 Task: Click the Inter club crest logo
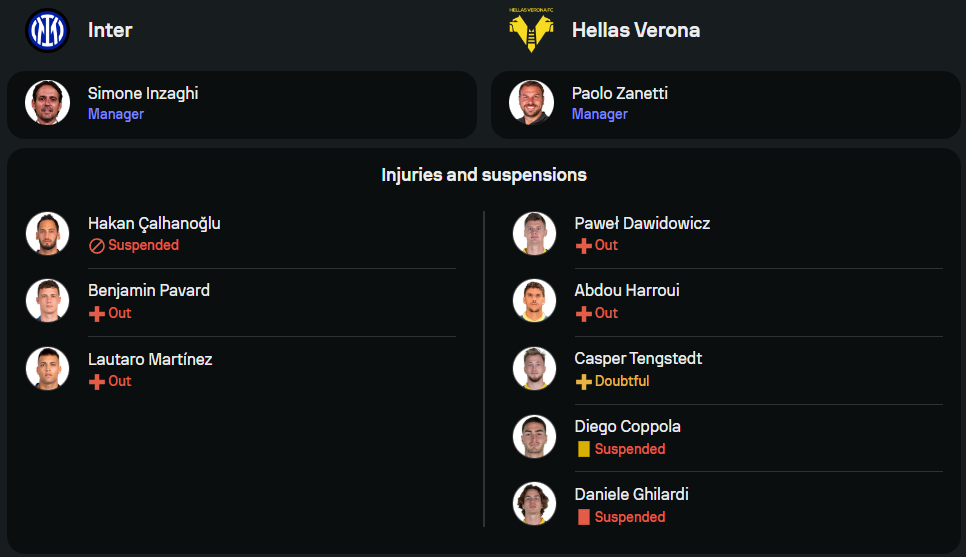coord(47,30)
